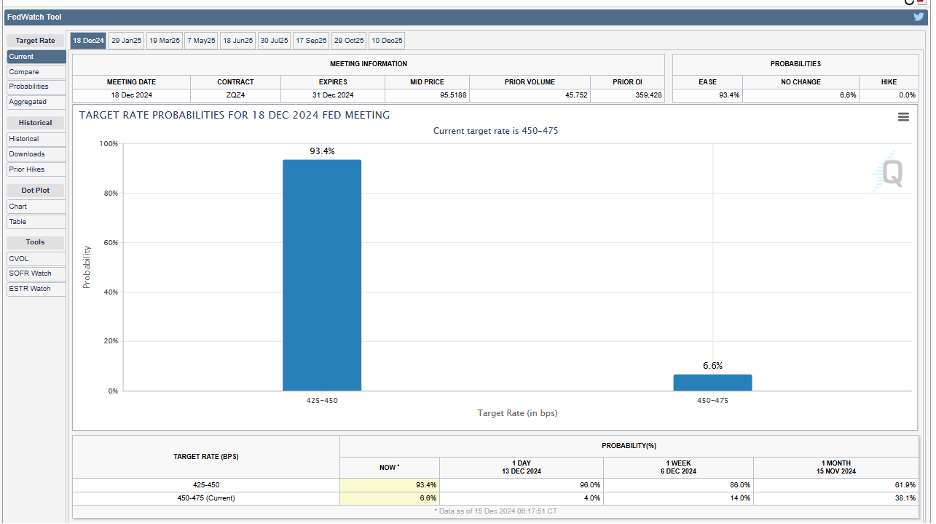Open the CVOL tool
This screenshot has height=524, width=936.
36,258
